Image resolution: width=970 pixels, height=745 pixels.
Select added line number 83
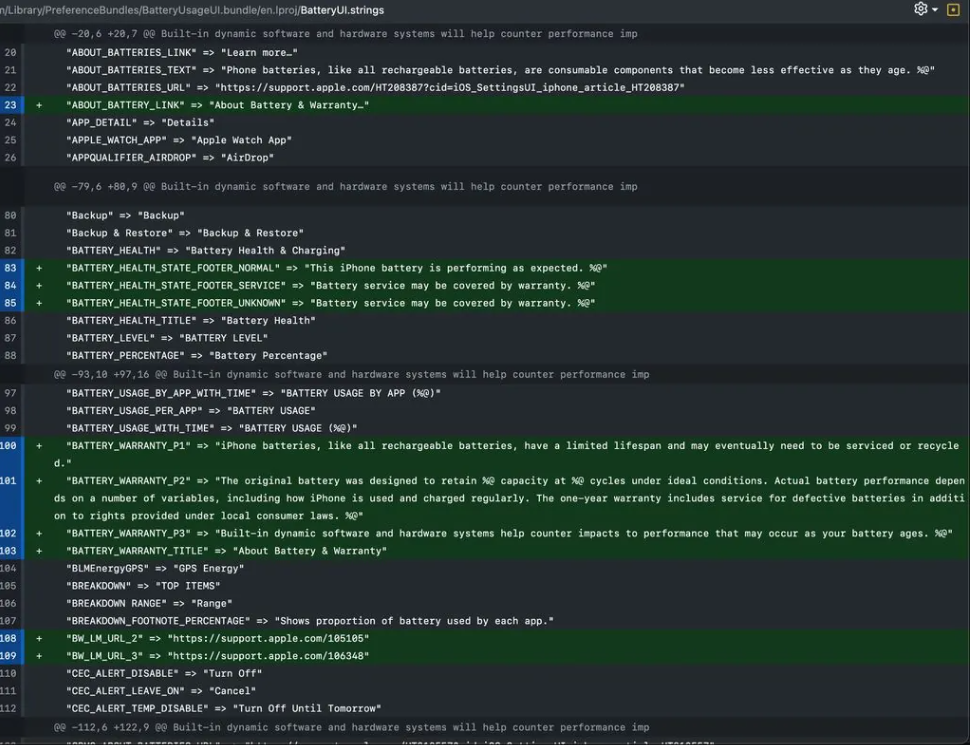click(x=10, y=268)
